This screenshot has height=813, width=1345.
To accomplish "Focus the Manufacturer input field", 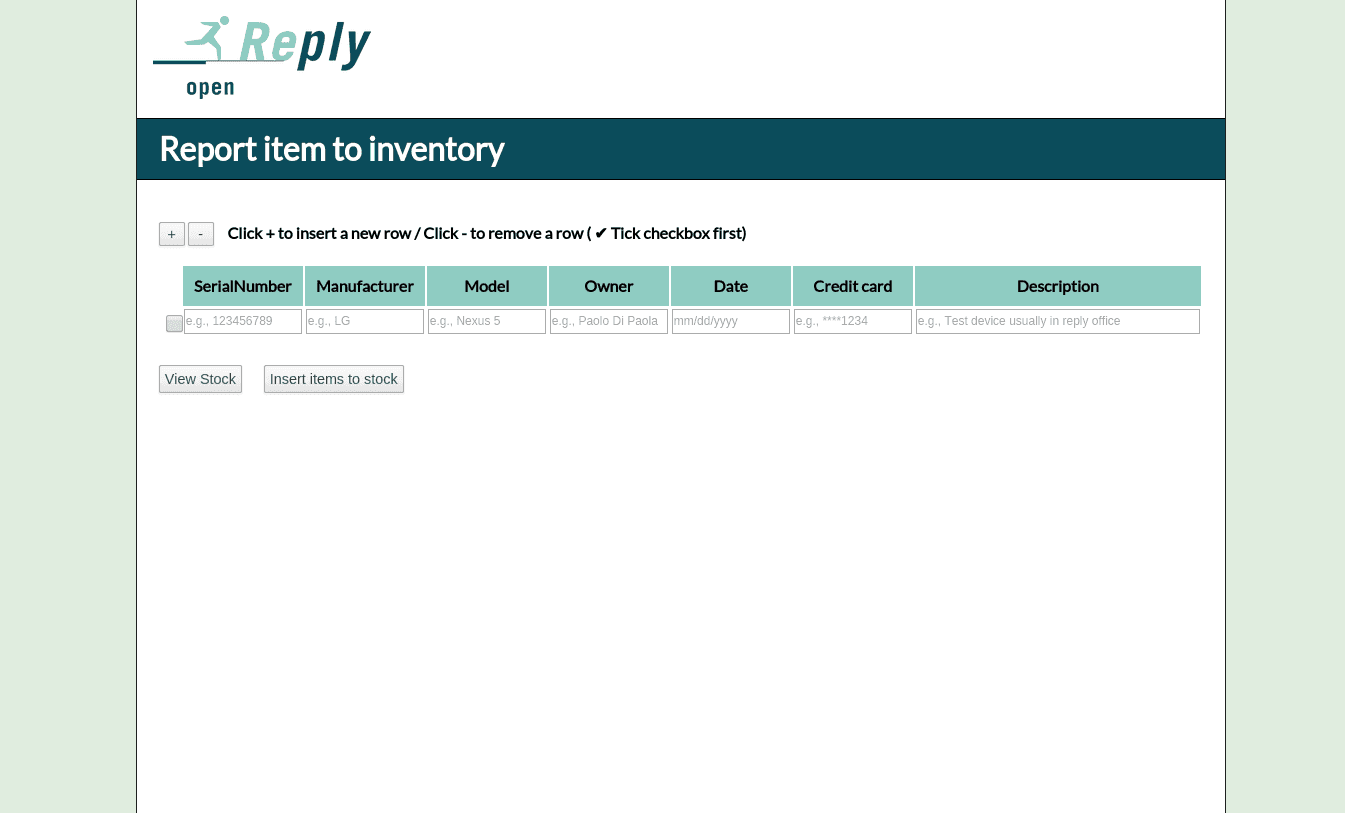I will [x=365, y=321].
